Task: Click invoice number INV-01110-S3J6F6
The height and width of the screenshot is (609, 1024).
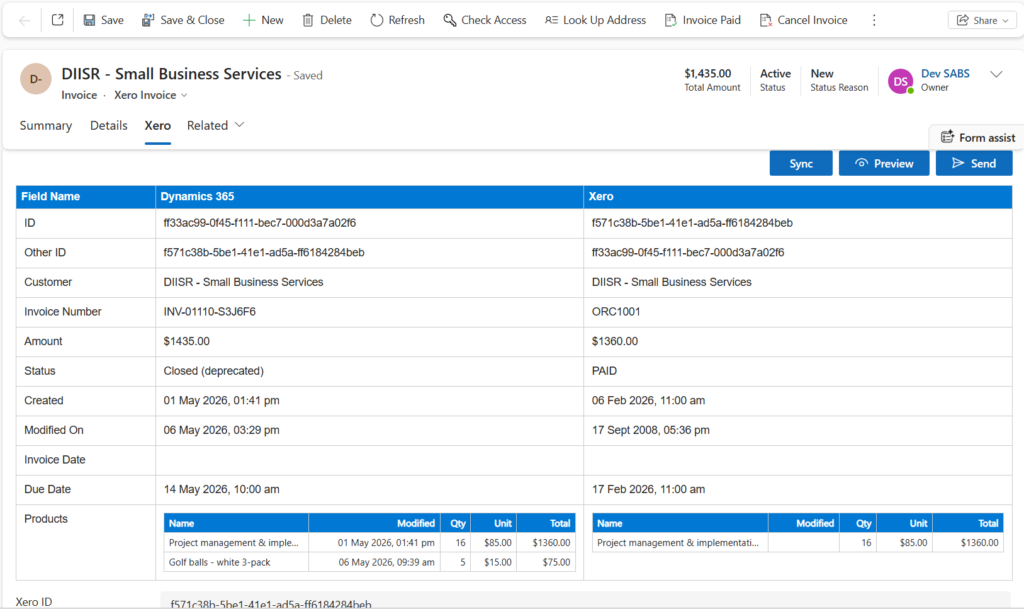Action: click(210, 312)
